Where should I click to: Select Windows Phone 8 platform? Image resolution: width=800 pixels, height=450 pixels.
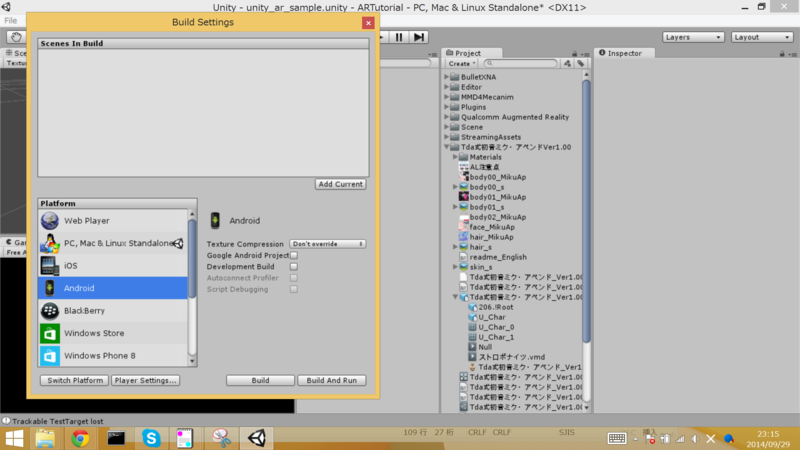(113, 356)
